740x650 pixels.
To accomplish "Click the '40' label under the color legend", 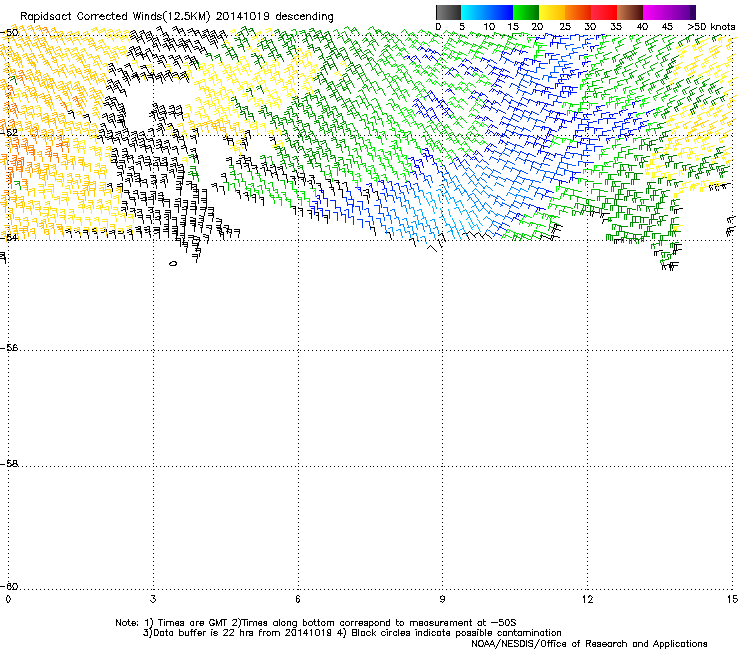I will tap(642, 27).
